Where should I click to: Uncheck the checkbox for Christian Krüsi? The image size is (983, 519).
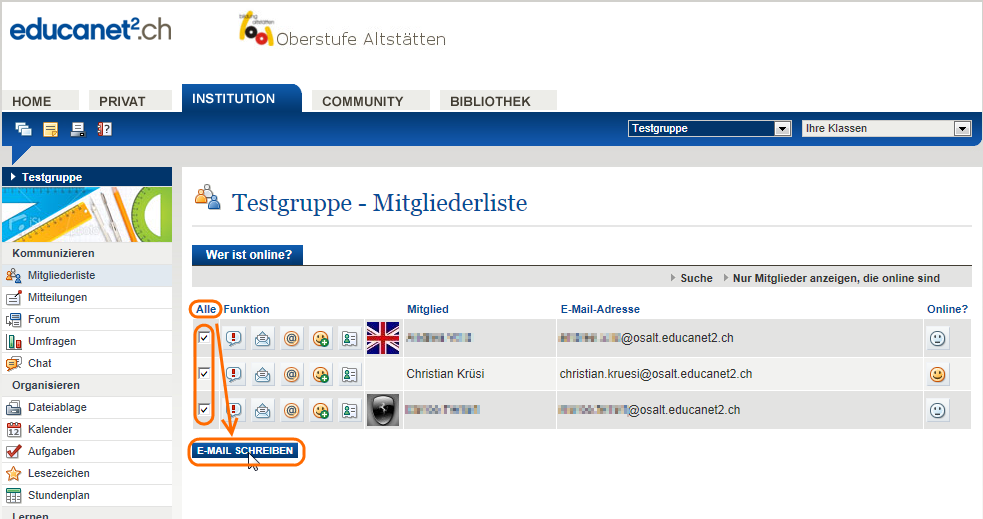[x=204, y=374]
